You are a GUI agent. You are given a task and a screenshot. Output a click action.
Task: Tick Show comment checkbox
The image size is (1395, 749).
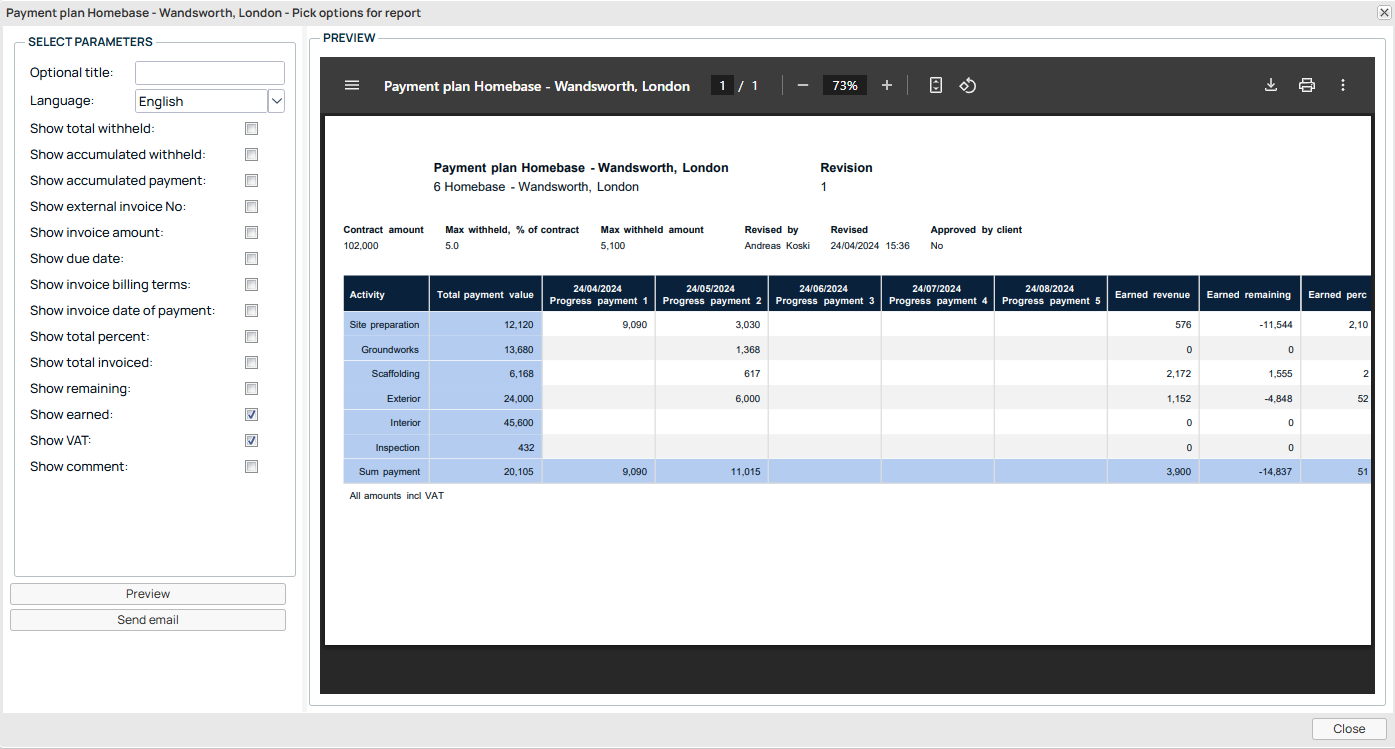pos(252,467)
